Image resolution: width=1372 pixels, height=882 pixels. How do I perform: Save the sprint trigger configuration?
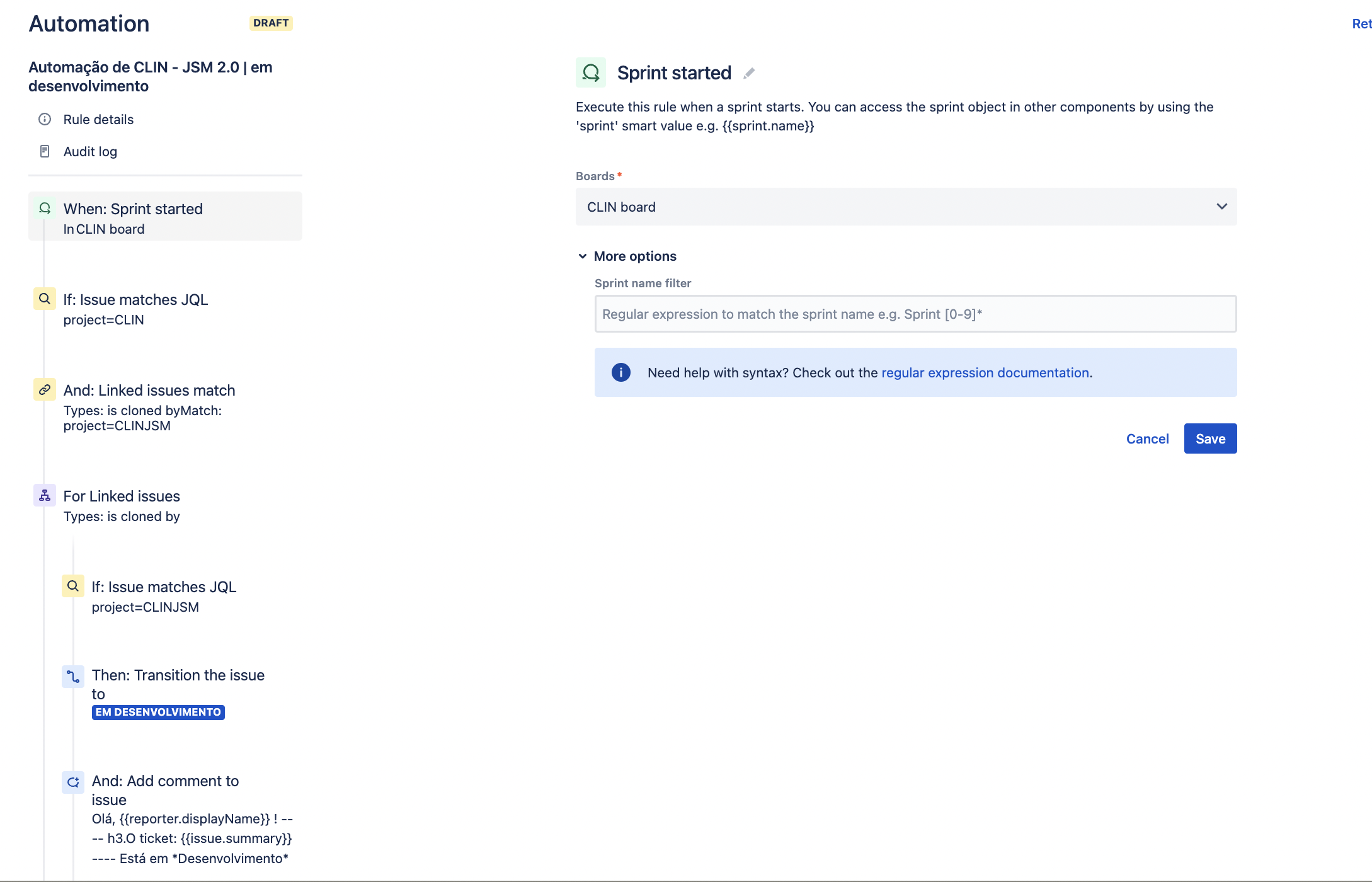(1210, 438)
